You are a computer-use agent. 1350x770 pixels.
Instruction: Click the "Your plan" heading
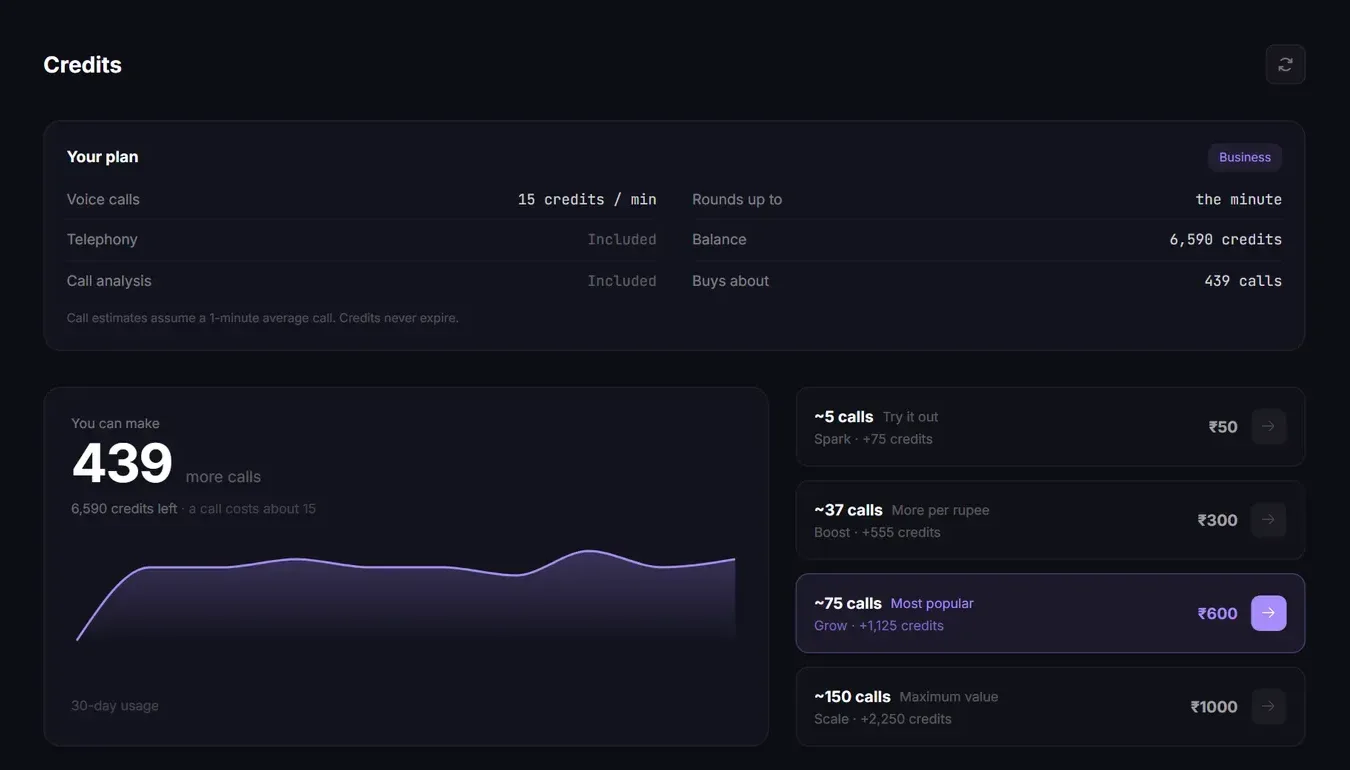(x=102, y=157)
